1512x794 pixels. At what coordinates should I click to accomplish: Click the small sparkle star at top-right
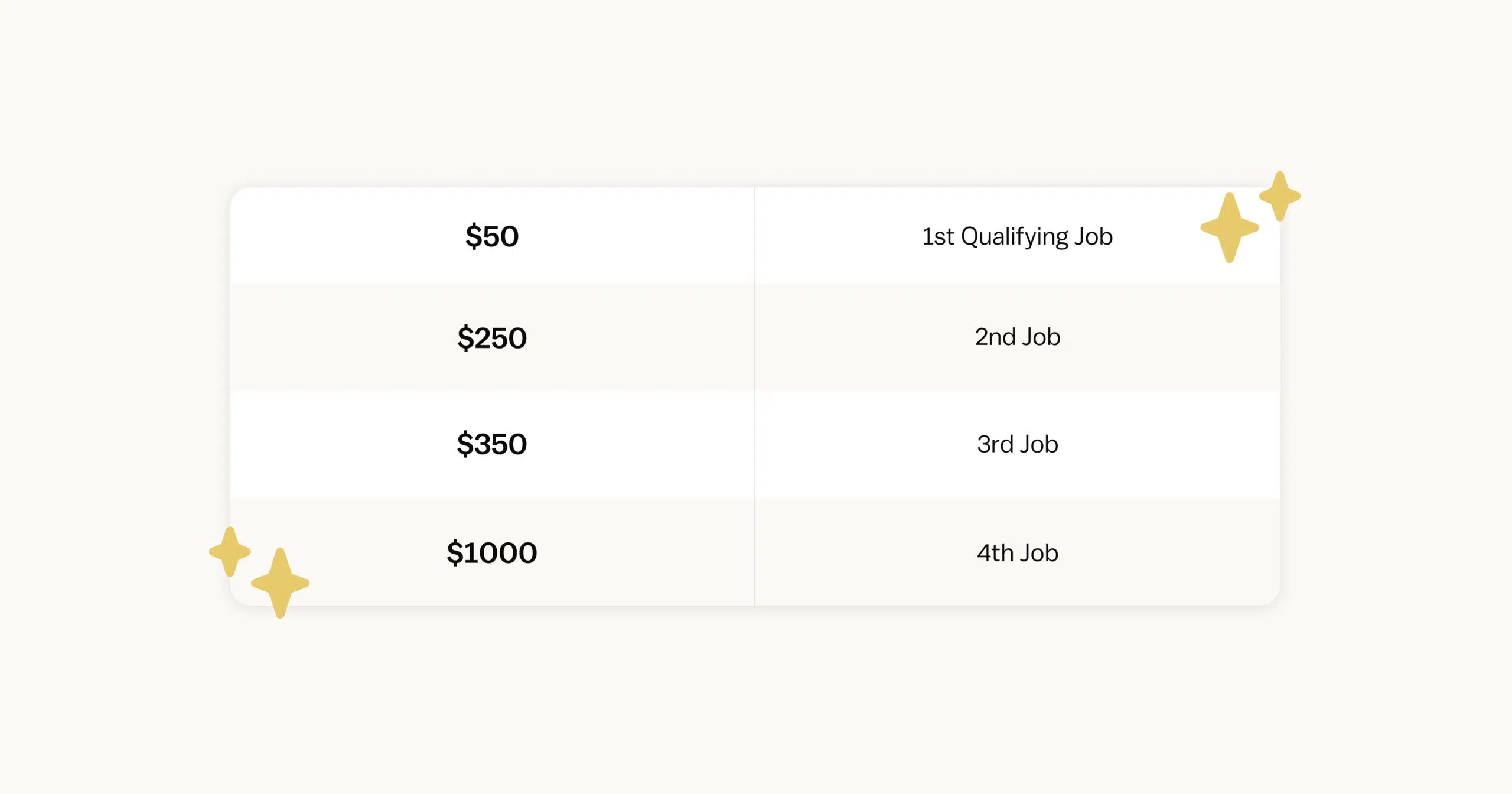pos(1280,196)
